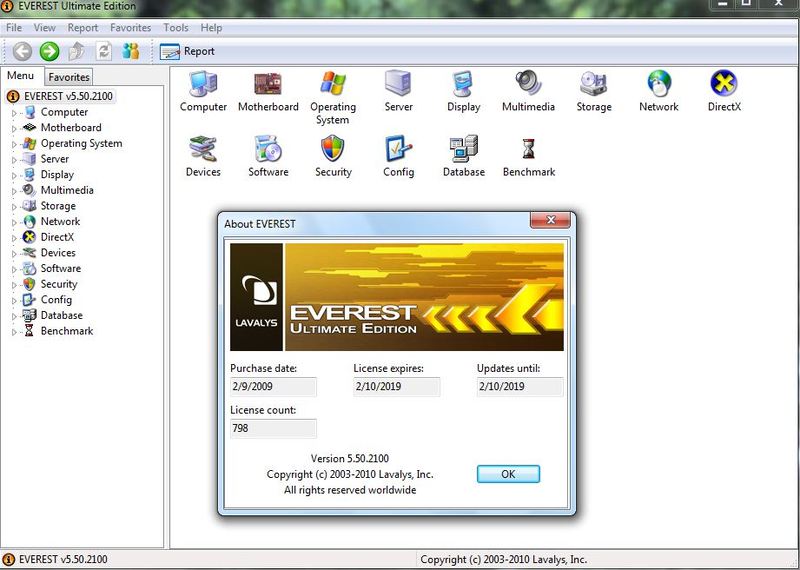
Task: Select Computer in the tree menu
Action: click(64, 112)
